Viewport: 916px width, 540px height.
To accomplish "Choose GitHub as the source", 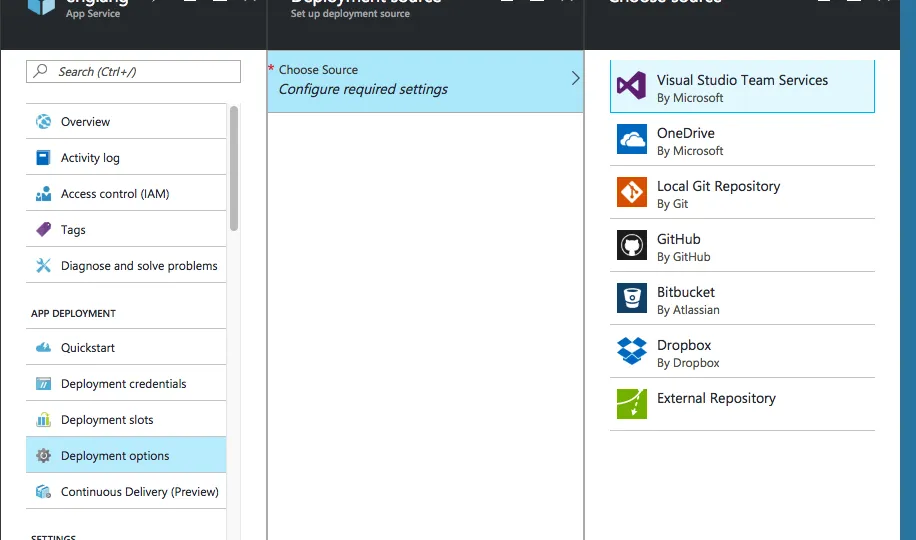I will point(742,245).
